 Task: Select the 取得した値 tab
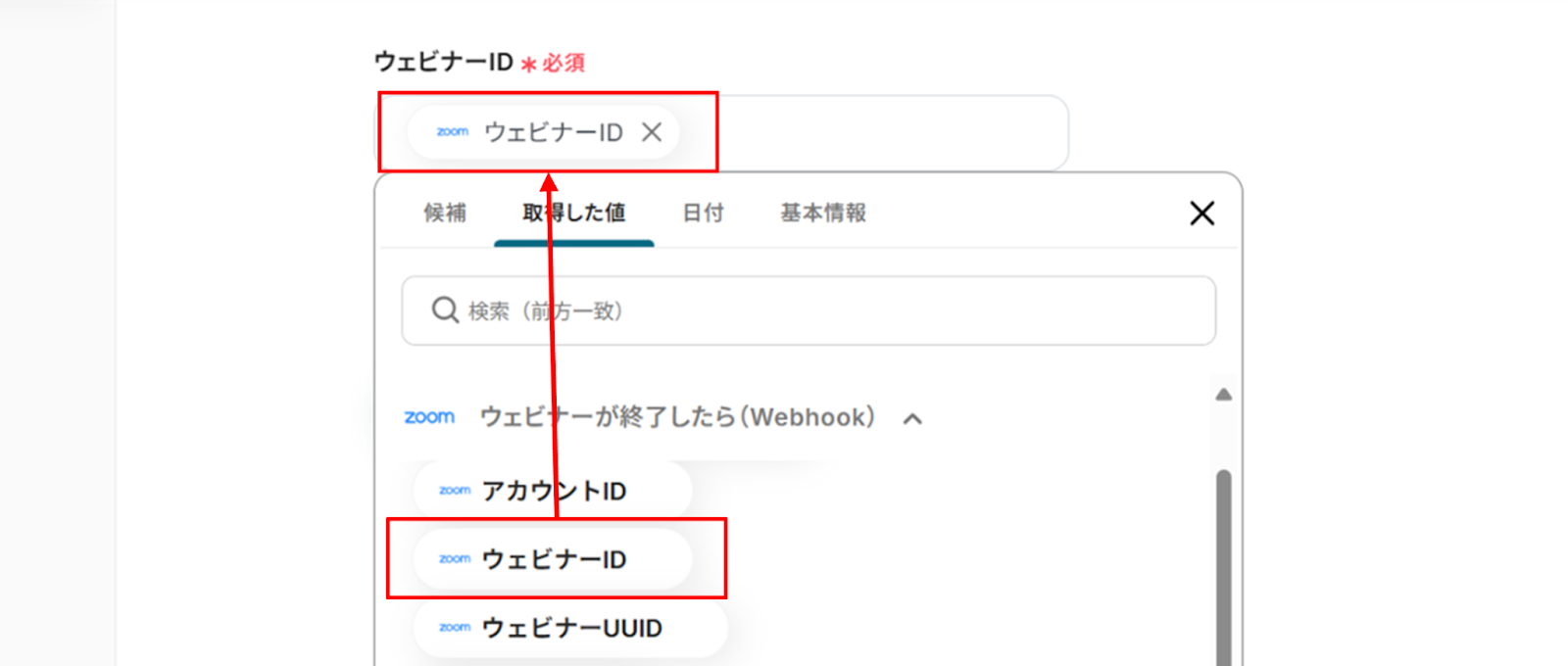click(573, 213)
